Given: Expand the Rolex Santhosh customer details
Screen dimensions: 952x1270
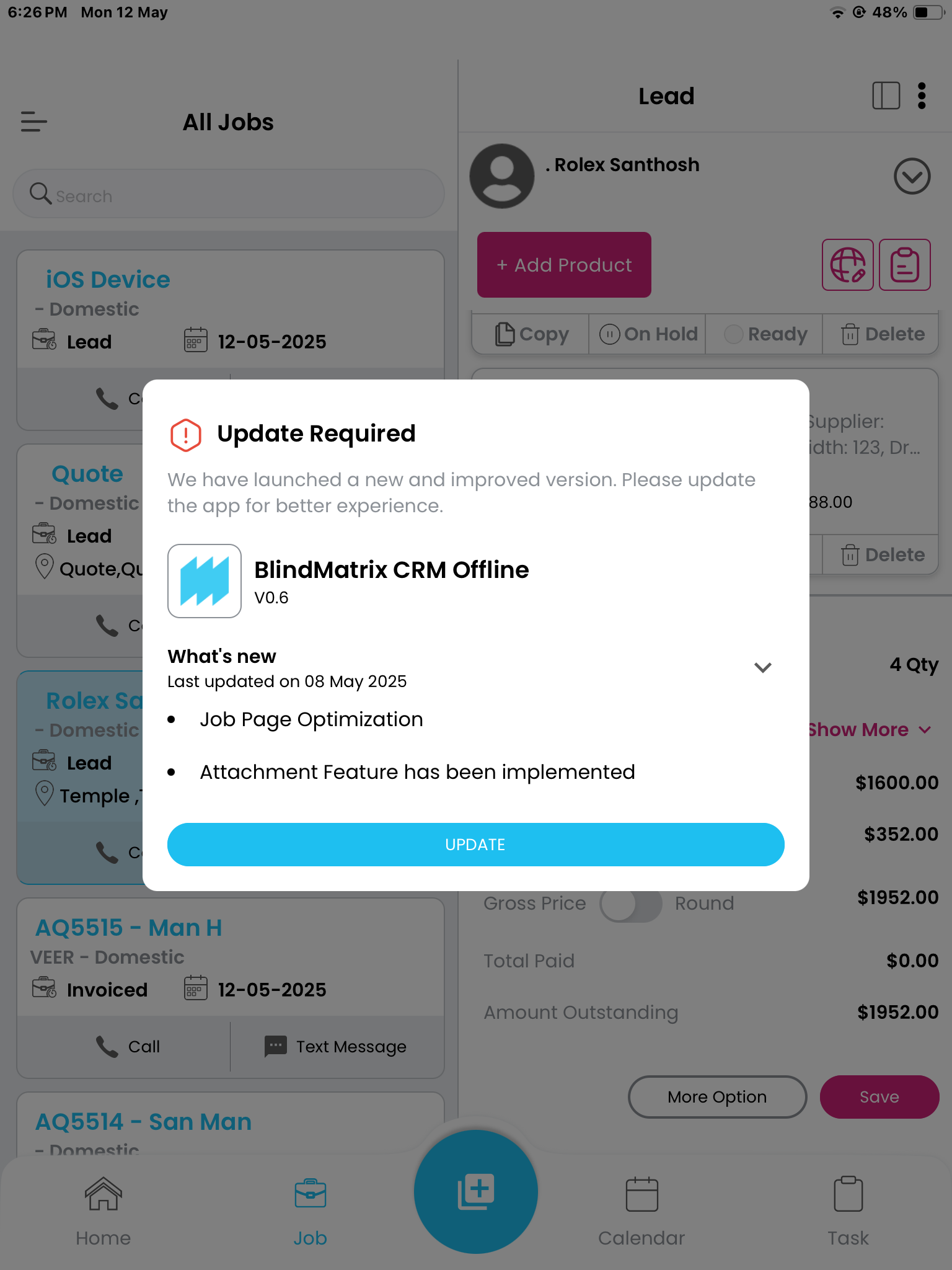Looking at the screenshot, I should pyautogui.click(x=912, y=176).
